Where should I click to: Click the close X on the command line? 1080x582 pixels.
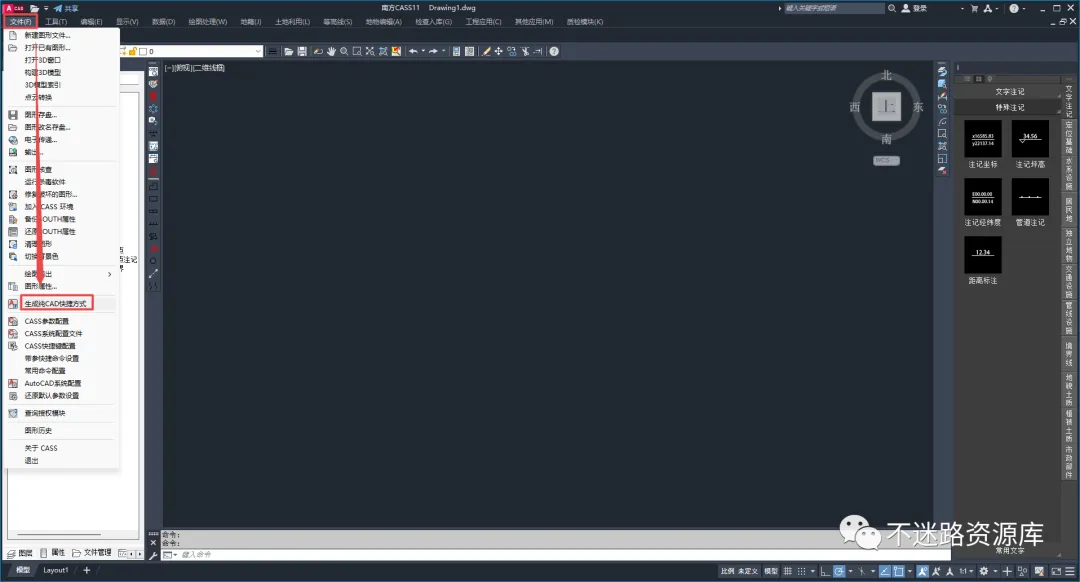[x=154, y=543]
